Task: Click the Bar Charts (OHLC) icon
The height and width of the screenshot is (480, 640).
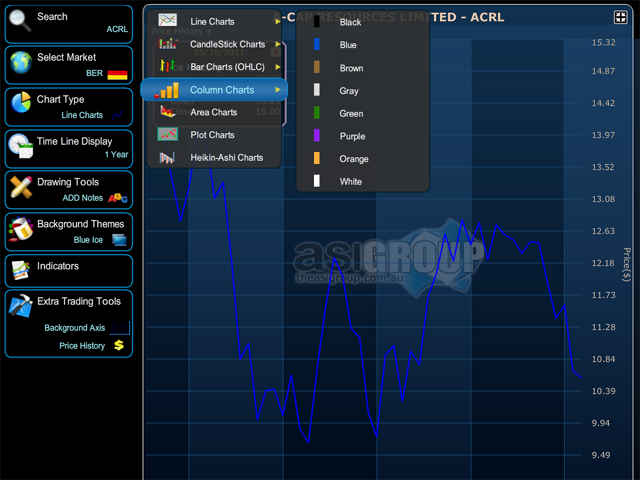Action: [x=168, y=66]
